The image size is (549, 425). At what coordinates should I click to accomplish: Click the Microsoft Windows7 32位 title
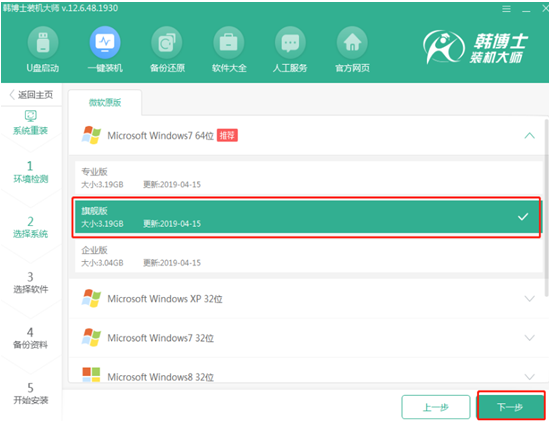click(160, 338)
